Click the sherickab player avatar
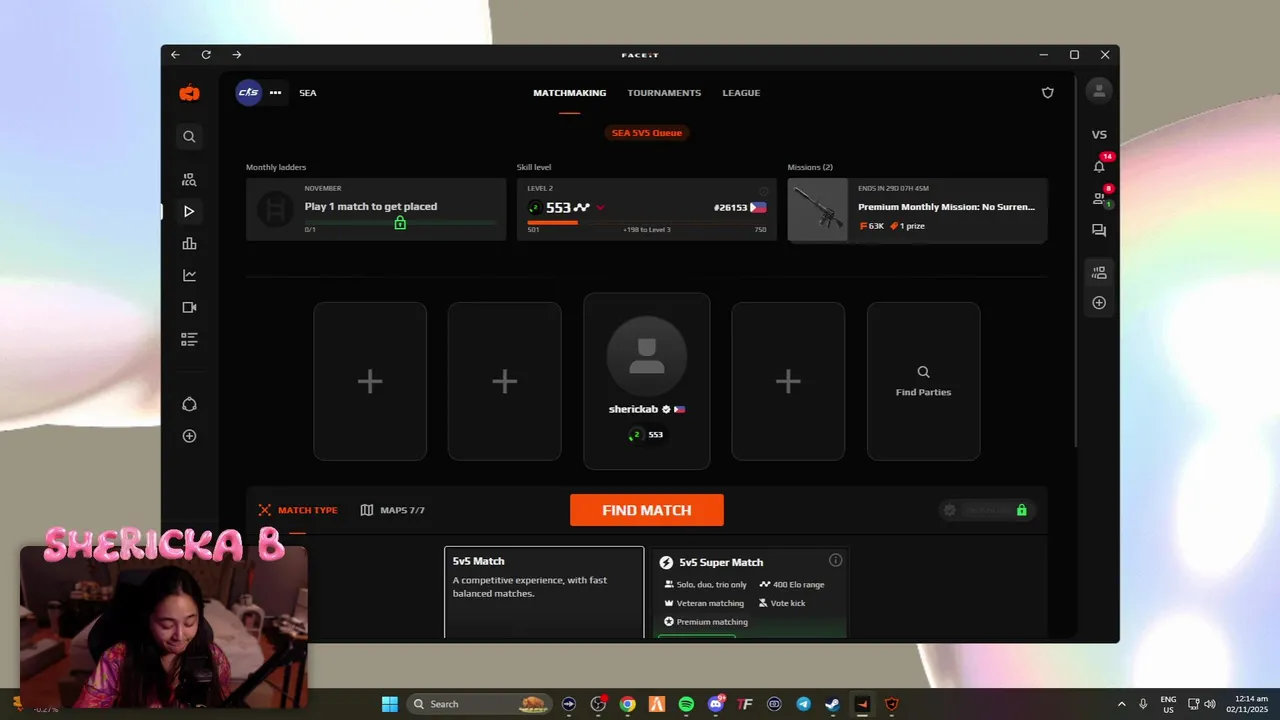The image size is (1280, 720). [x=647, y=358]
